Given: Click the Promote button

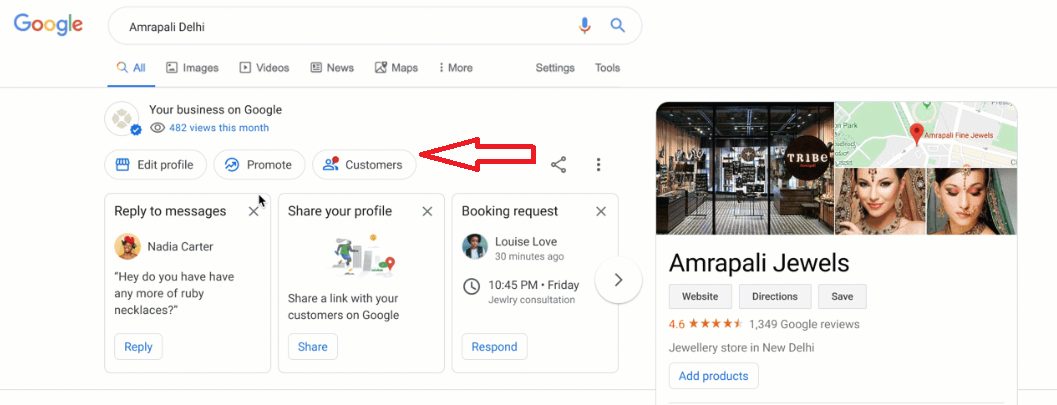Looking at the screenshot, I should click(260, 164).
